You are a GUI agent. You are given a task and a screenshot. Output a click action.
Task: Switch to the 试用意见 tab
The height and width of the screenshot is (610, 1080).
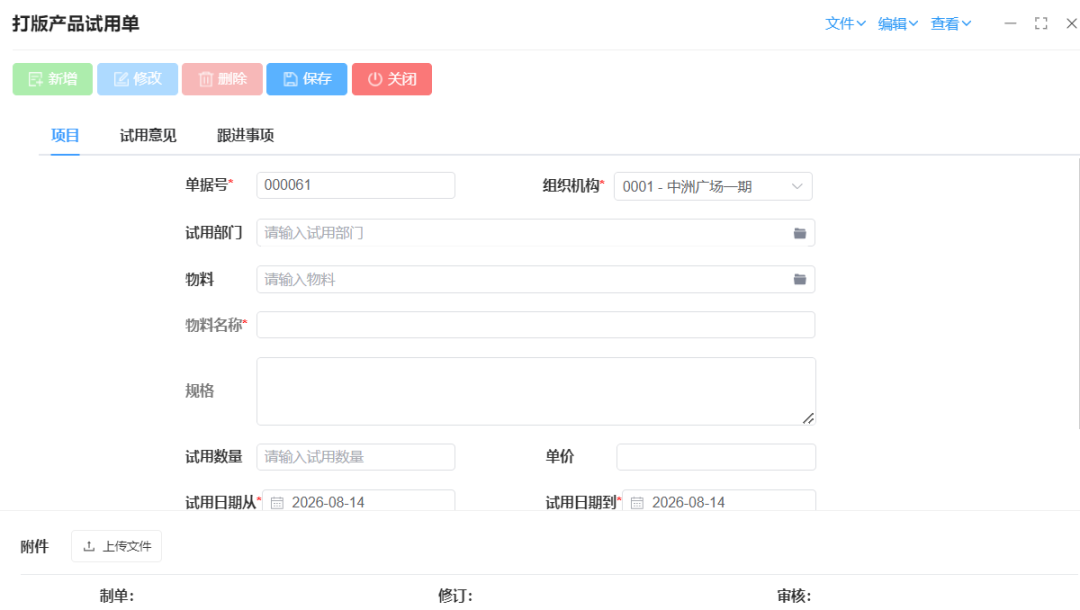pyautogui.click(x=148, y=135)
